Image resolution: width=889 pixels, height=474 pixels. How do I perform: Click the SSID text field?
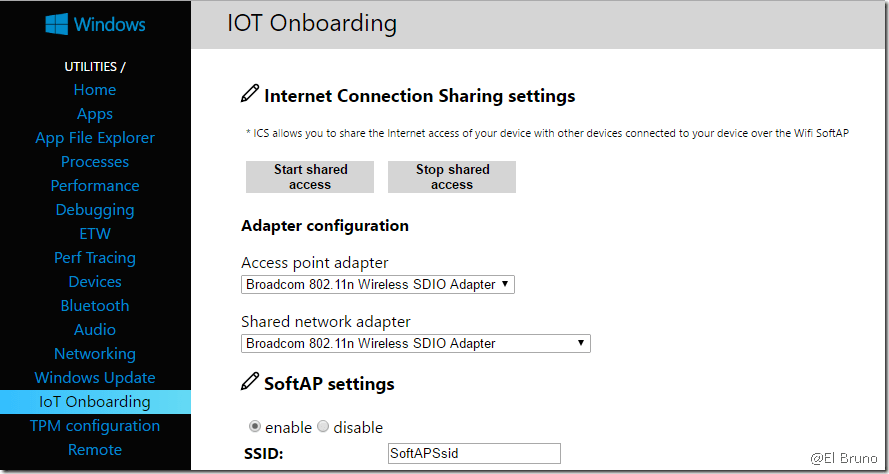[x=474, y=453]
